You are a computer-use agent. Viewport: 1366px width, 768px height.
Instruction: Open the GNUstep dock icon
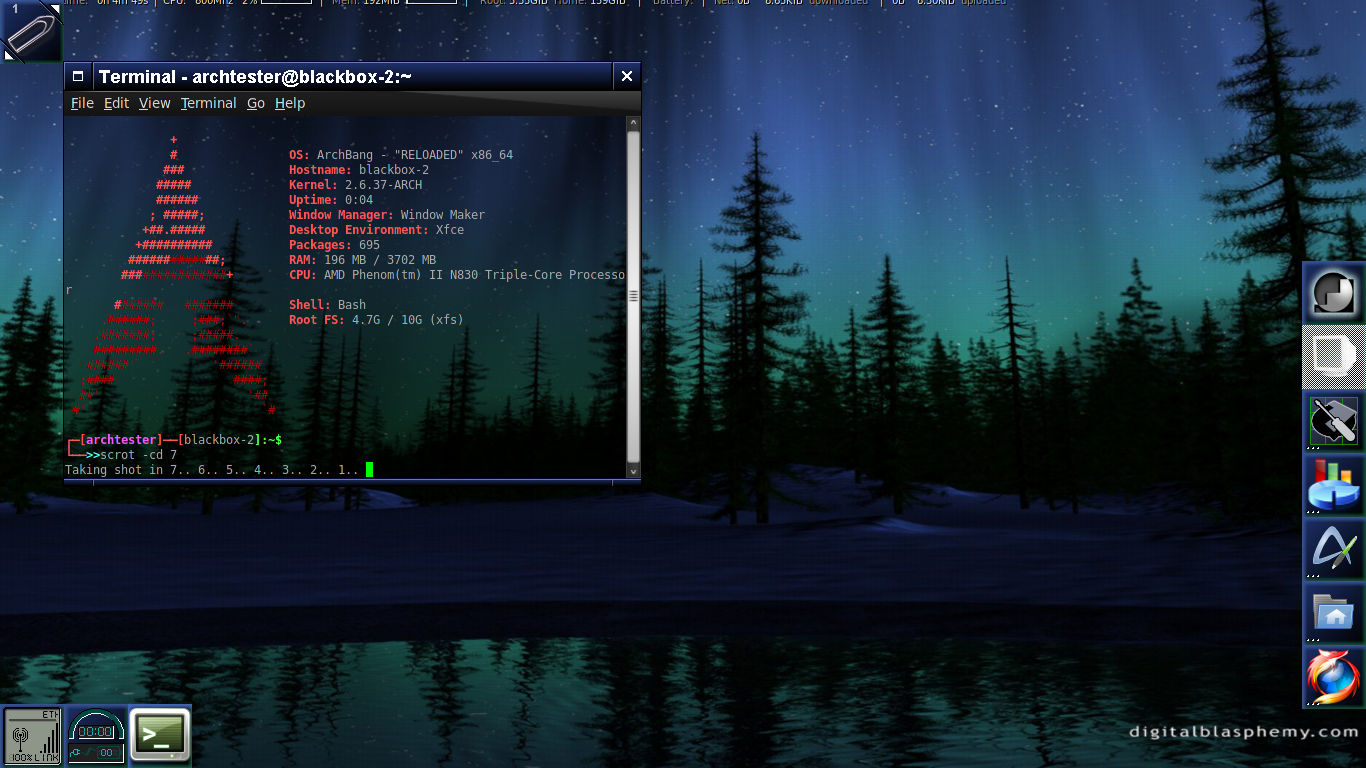1334,293
